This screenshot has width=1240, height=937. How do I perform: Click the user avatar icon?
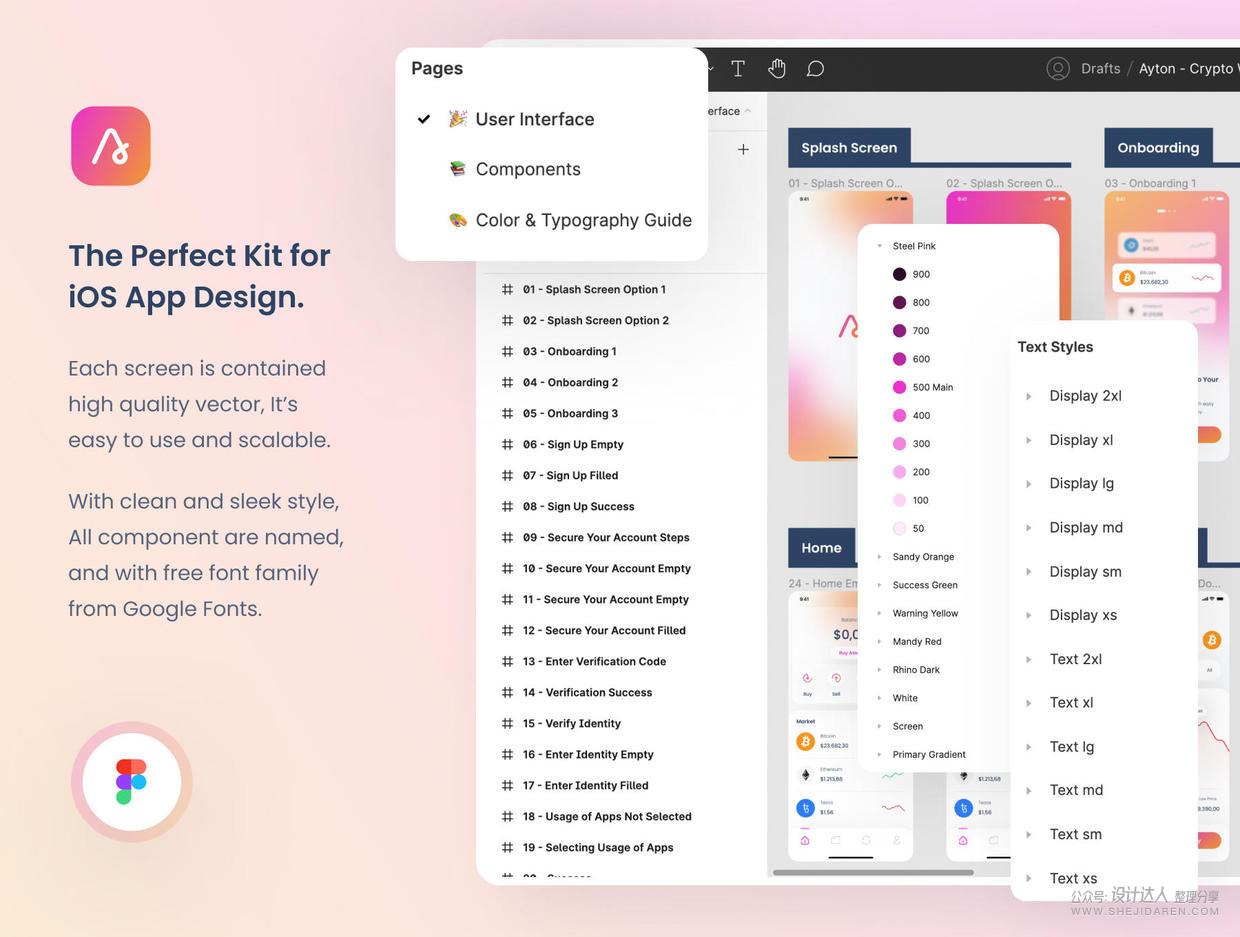[1057, 68]
